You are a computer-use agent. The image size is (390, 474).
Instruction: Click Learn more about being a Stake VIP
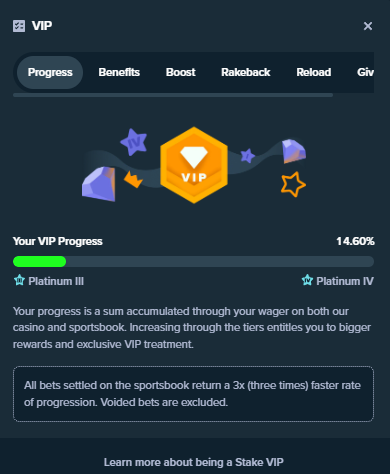(x=194, y=462)
